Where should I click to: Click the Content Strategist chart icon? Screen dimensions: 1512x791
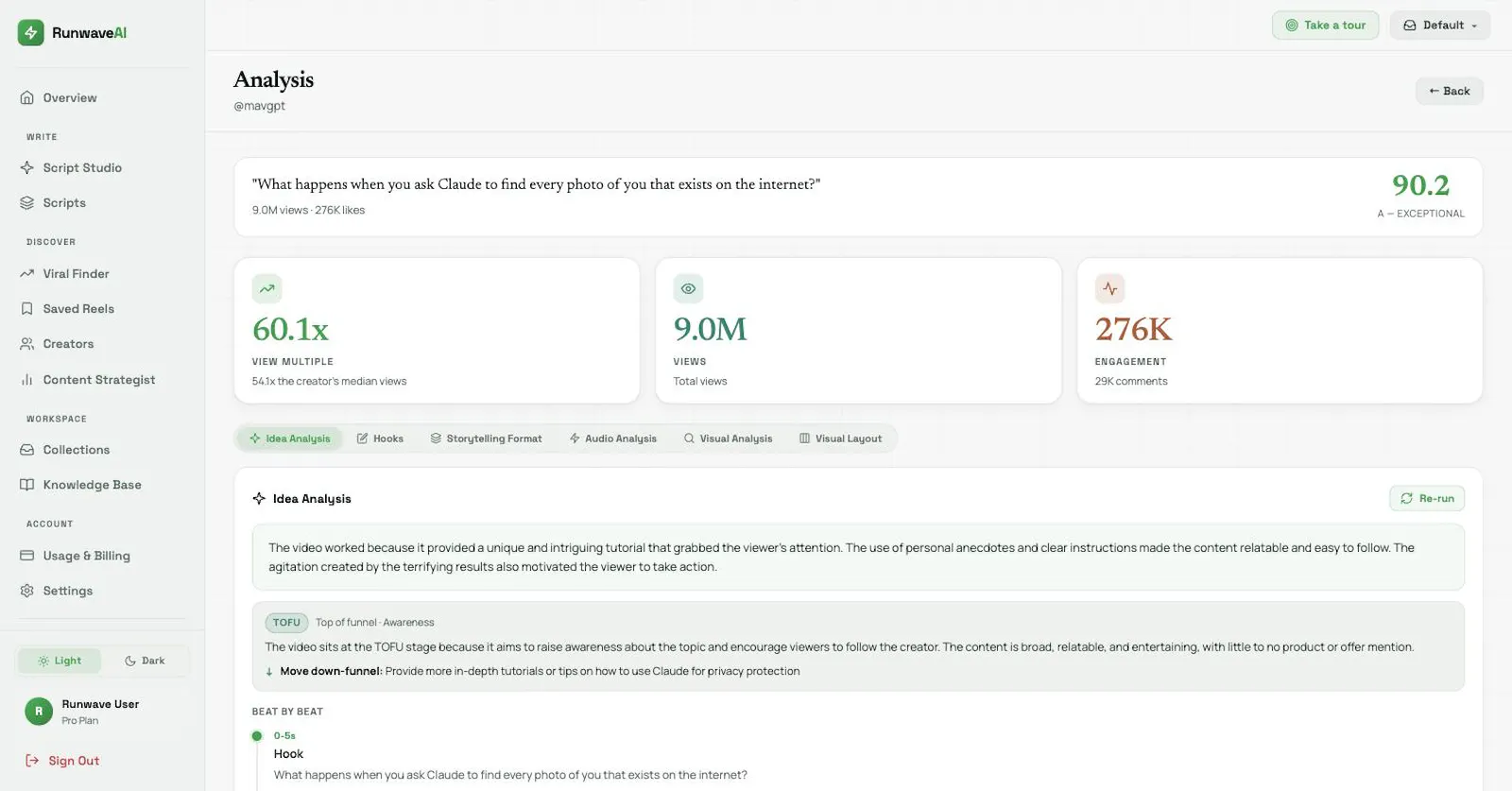27,380
